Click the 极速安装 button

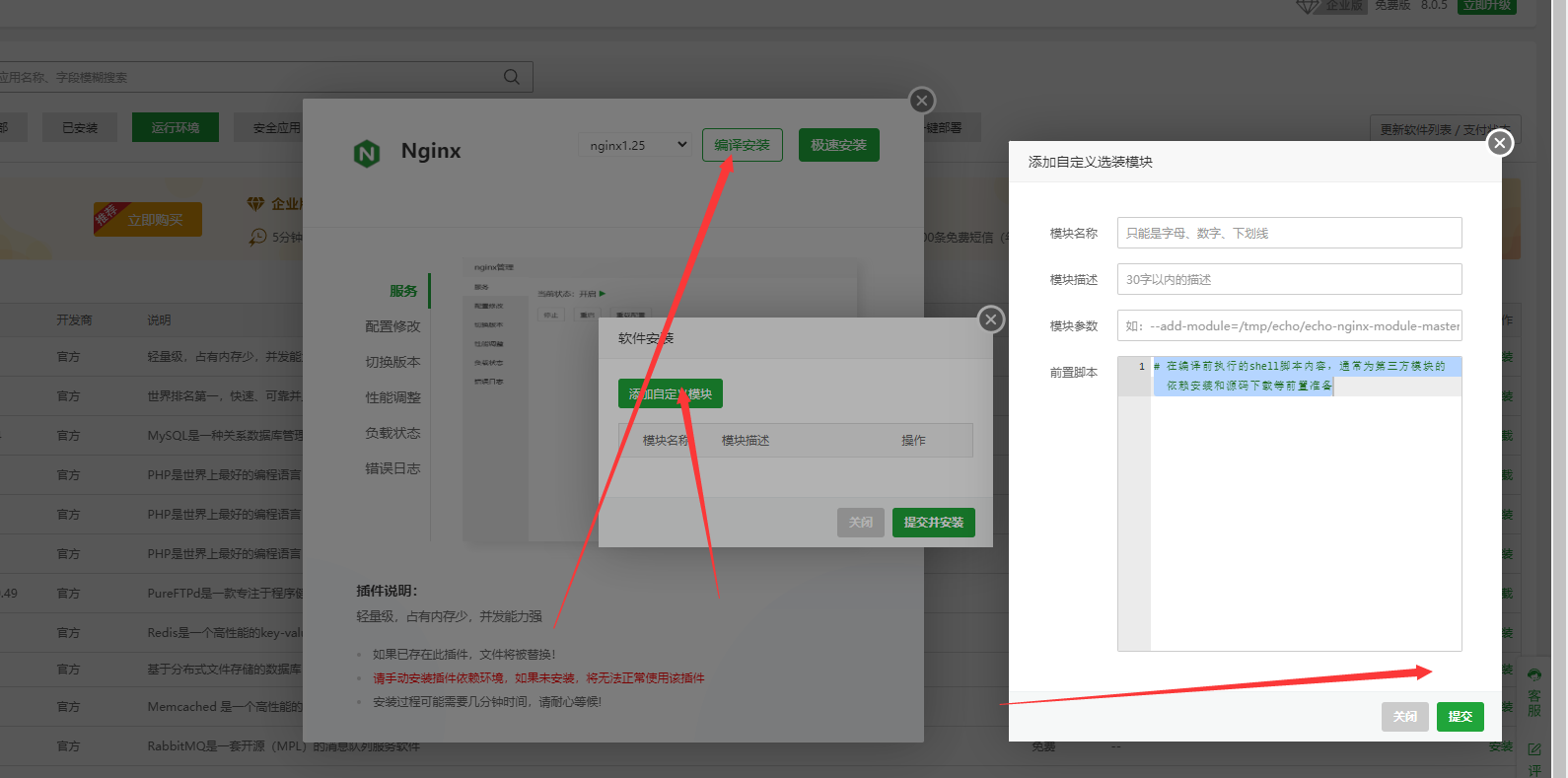pos(839,145)
